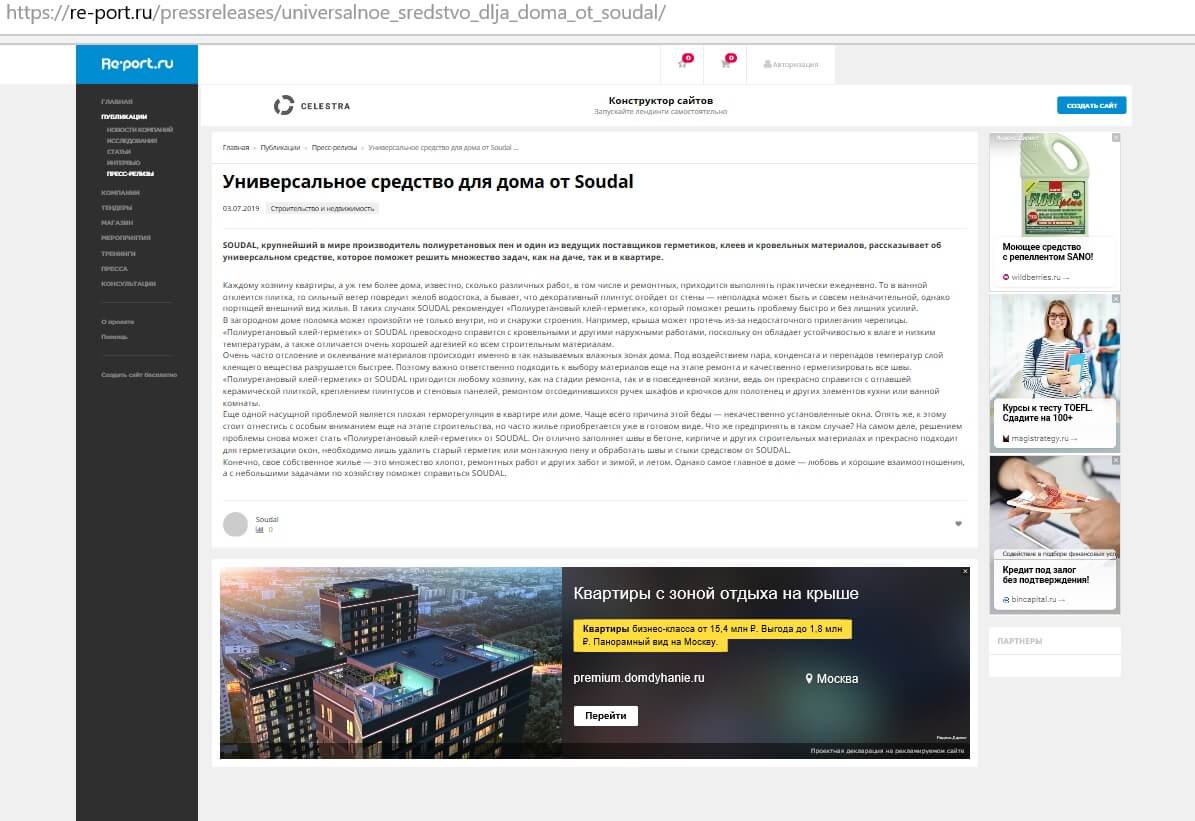1195x821 pixels.
Task: Click Моющее средство с репеллентом SANO text
Action: [1048, 252]
